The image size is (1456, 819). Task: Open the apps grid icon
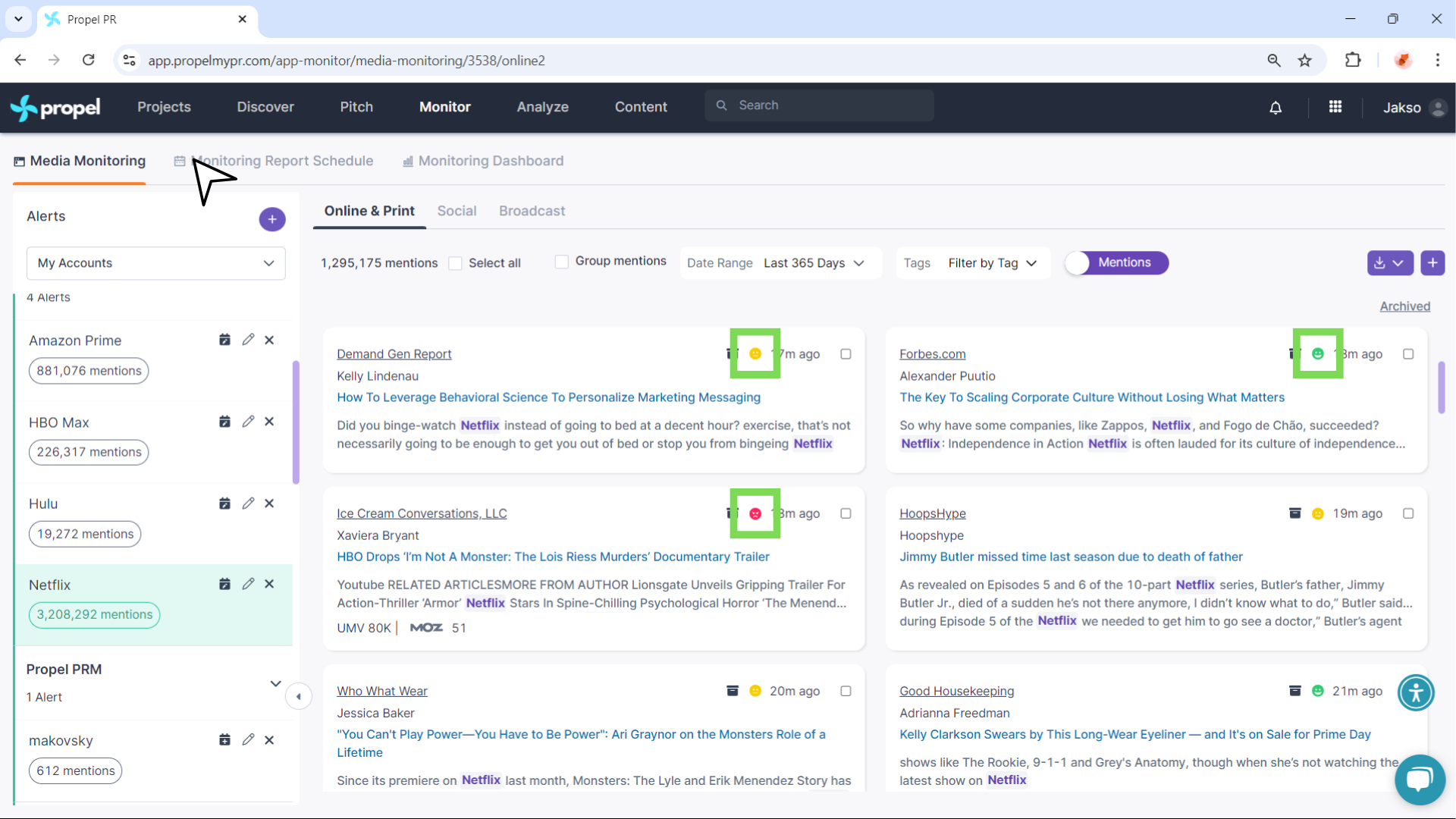[x=1335, y=107]
